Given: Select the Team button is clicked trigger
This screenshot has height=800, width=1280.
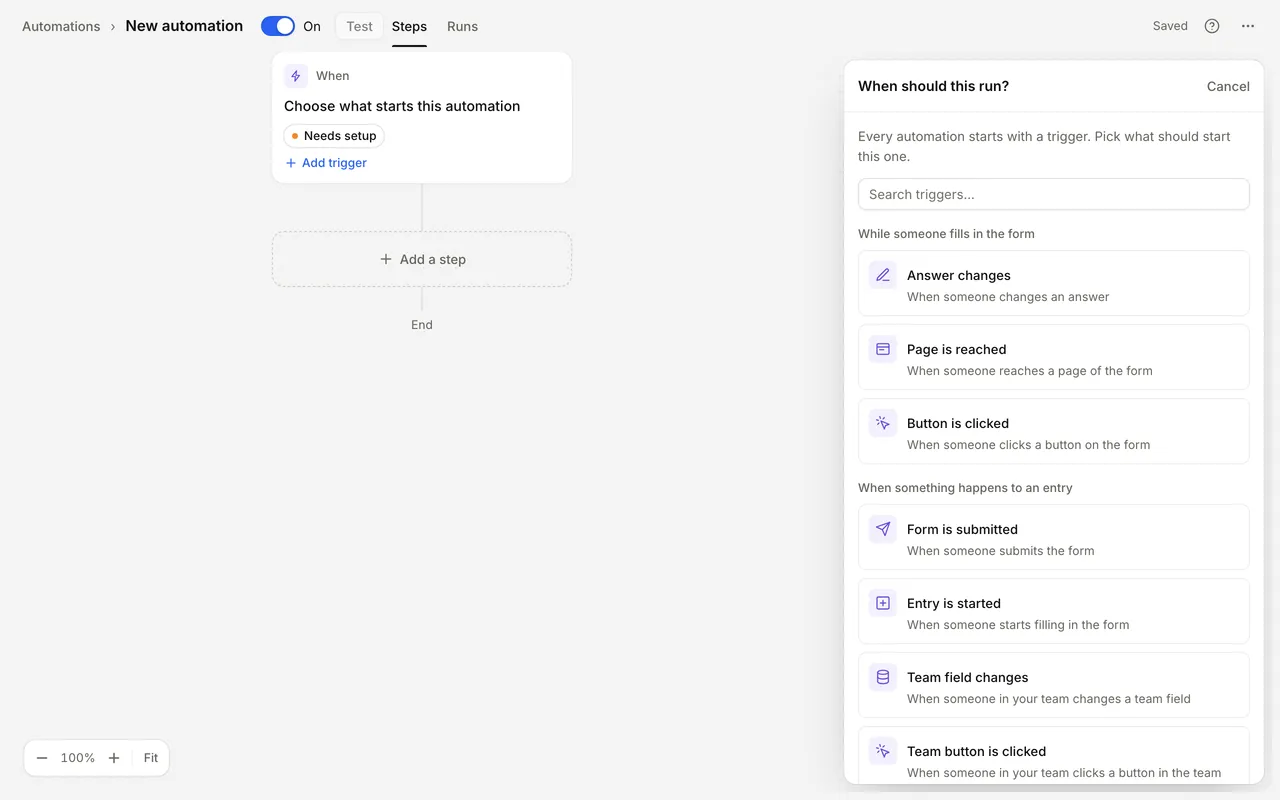Looking at the screenshot, I should (x=1054, y=756).
